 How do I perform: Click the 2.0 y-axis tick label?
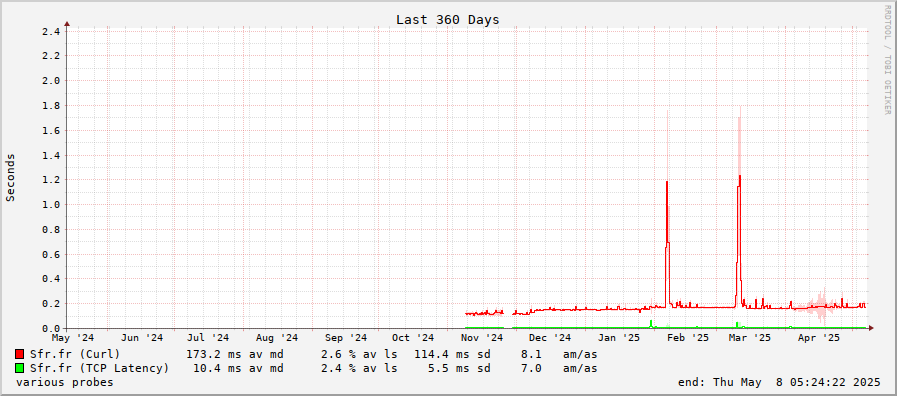(51, 81)
